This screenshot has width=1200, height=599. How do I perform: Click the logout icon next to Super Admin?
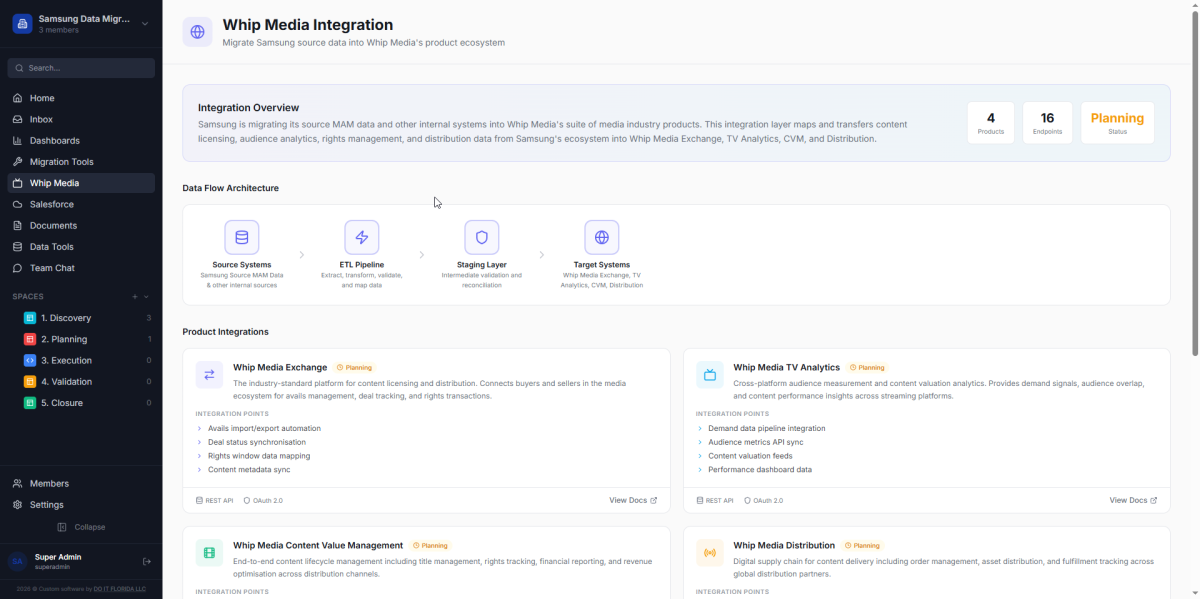point(147,561)
